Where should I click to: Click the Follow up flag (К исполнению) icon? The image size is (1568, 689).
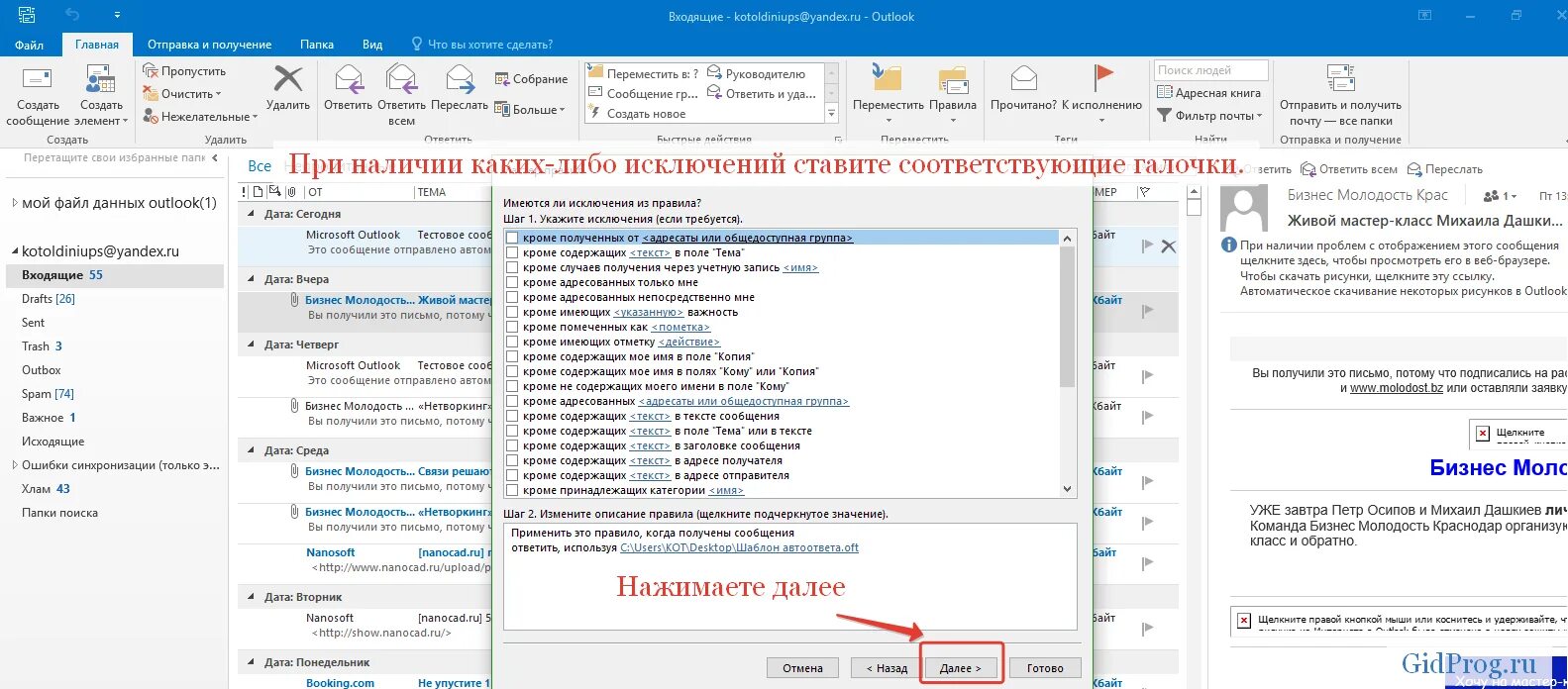(x=1102, y=78)
